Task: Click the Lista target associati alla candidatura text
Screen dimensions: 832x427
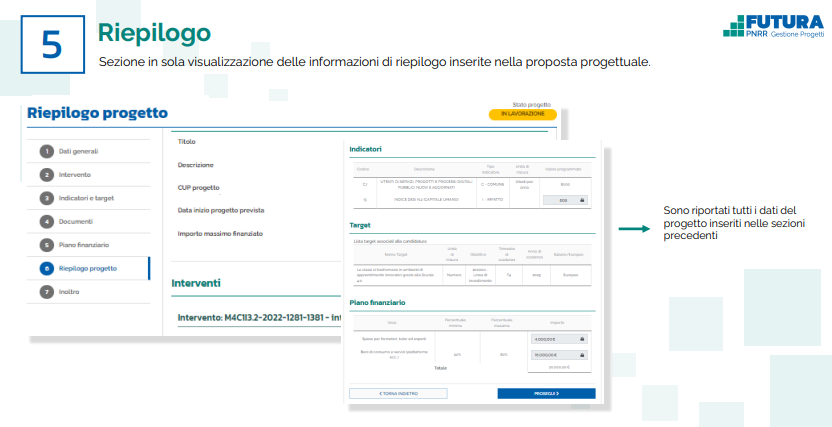Action: coord(390,241)
